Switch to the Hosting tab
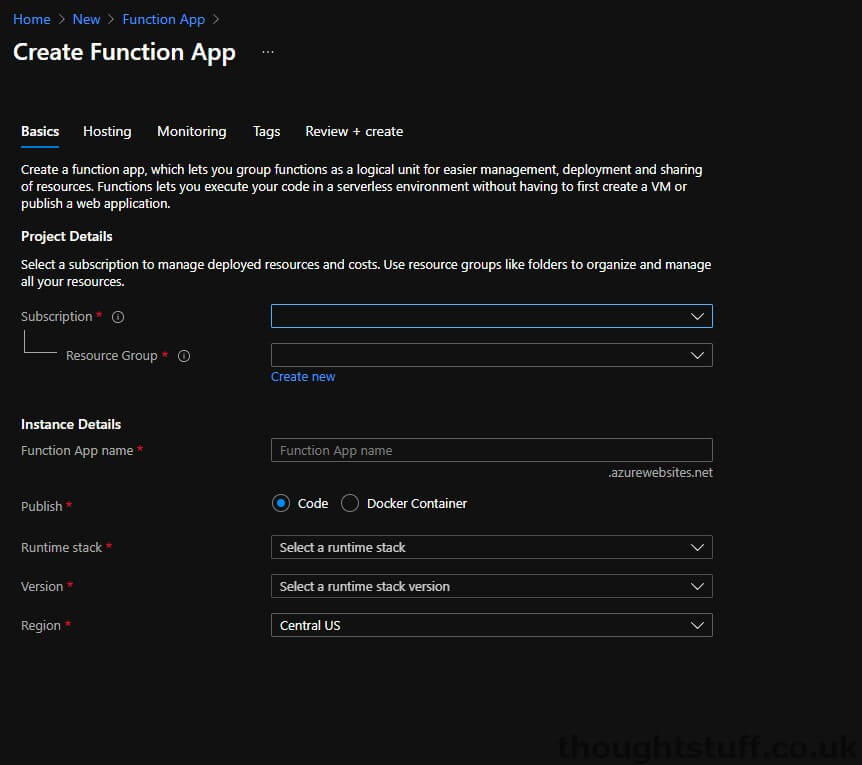The width and height of the screenshot is (862, 765). [107, 131]
